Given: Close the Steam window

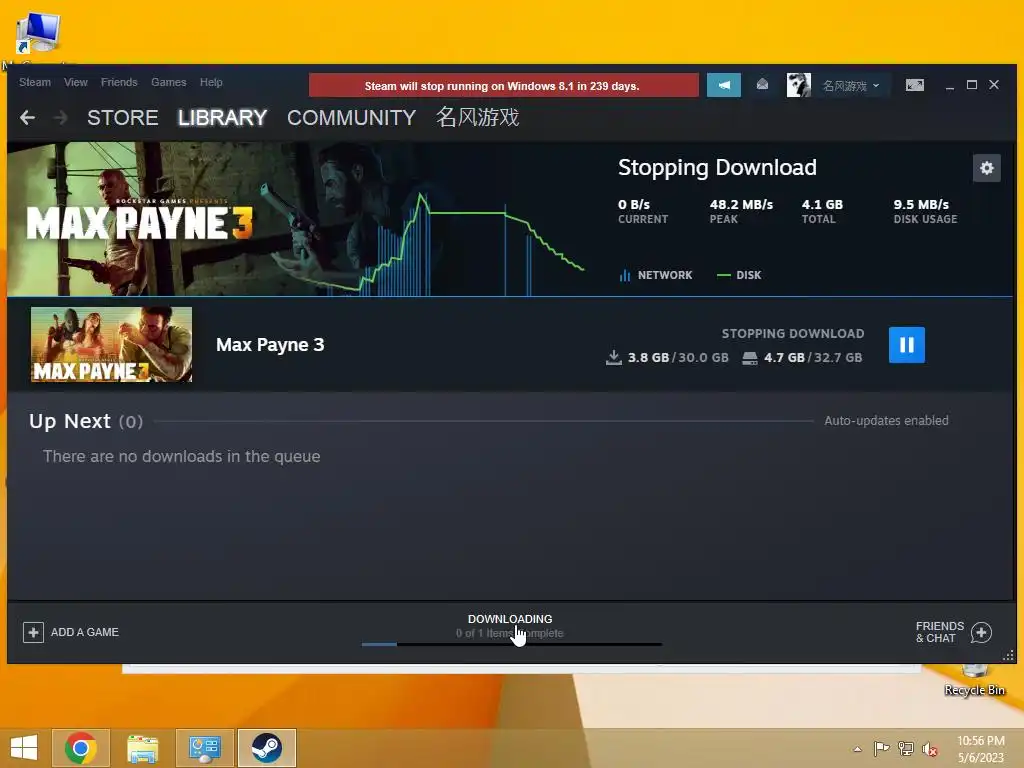Looking at the screenshot, I should point(994,85).
